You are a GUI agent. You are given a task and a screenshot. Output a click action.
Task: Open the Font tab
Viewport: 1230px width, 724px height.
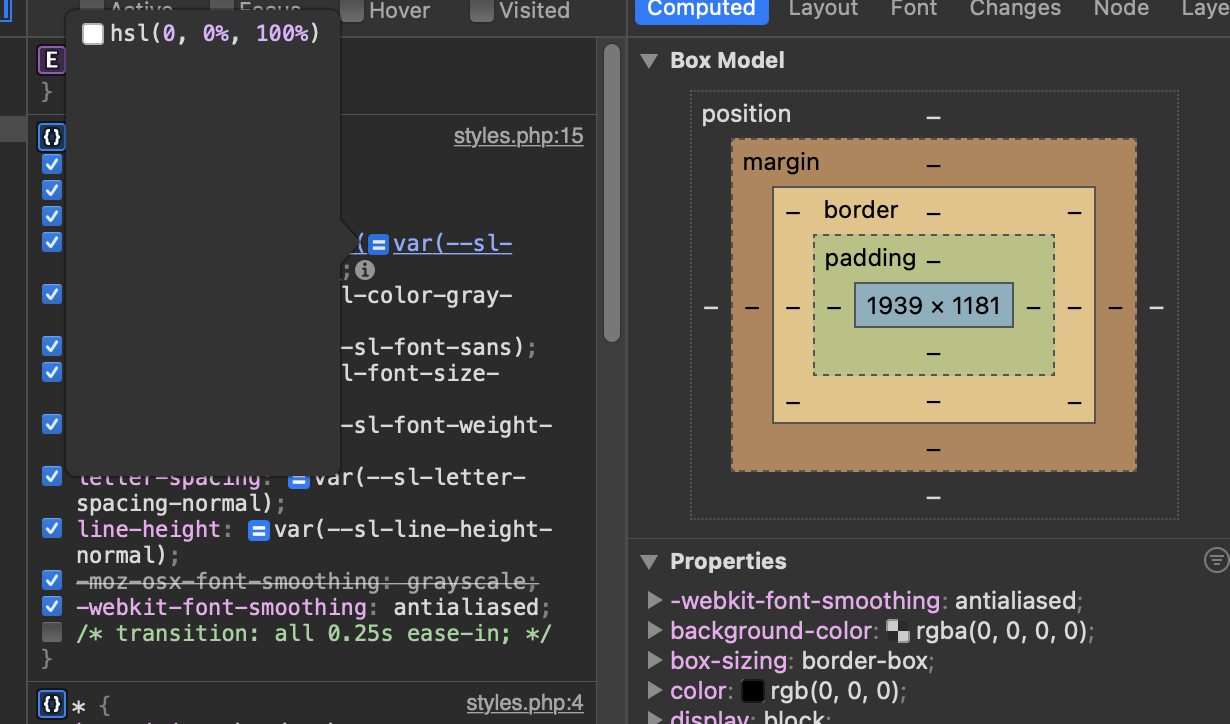click(x=912, y=9)
